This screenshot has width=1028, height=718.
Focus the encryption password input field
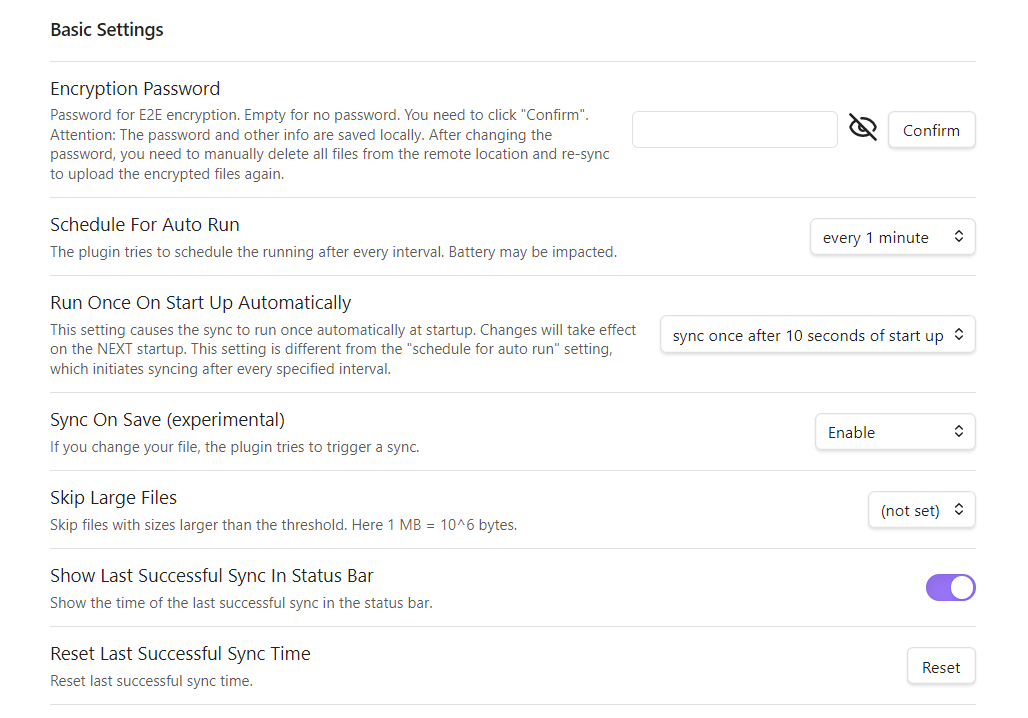pyautogui.click(x=735, y=130)
